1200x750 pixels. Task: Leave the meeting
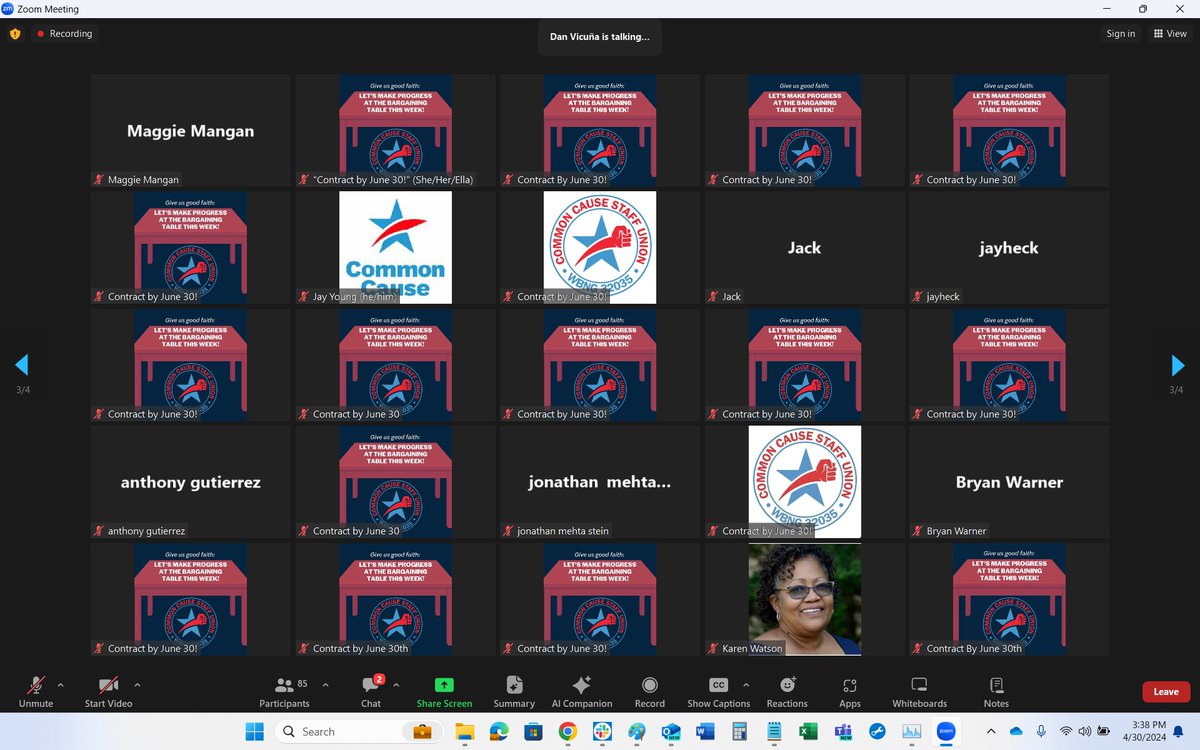click(x=1166, y=691)
